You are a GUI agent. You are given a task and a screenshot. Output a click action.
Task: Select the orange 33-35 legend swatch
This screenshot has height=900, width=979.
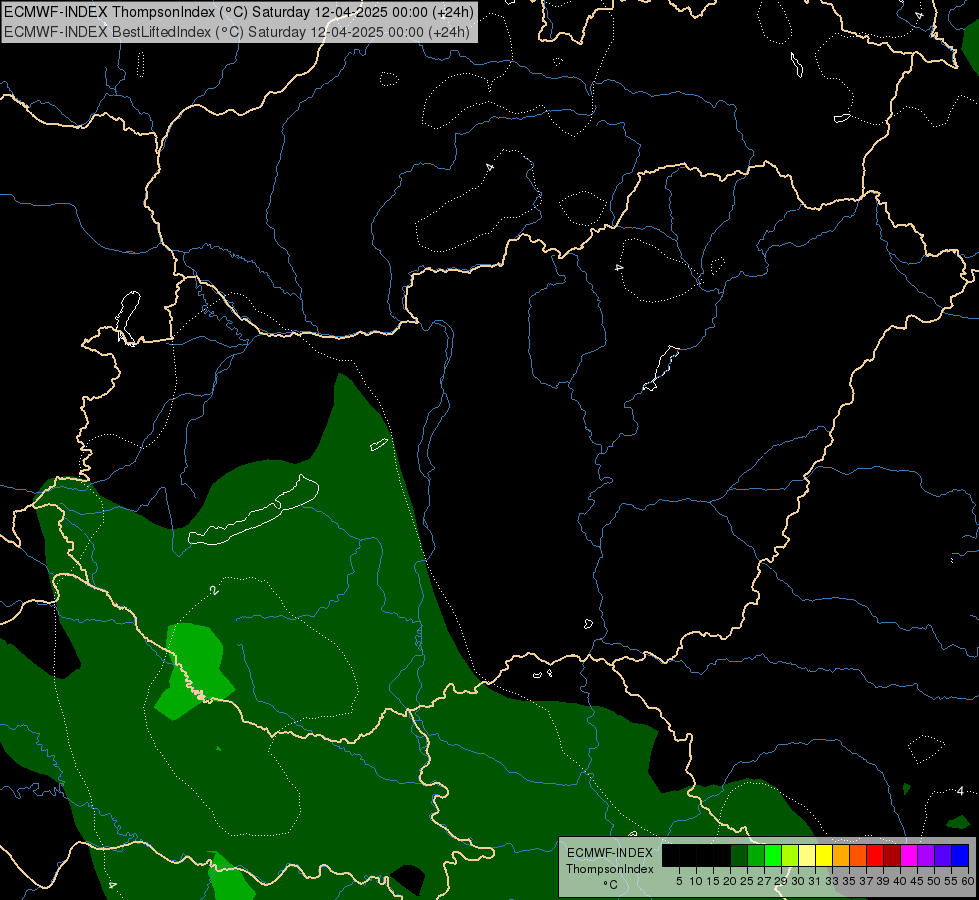click(x=841, y=855)
